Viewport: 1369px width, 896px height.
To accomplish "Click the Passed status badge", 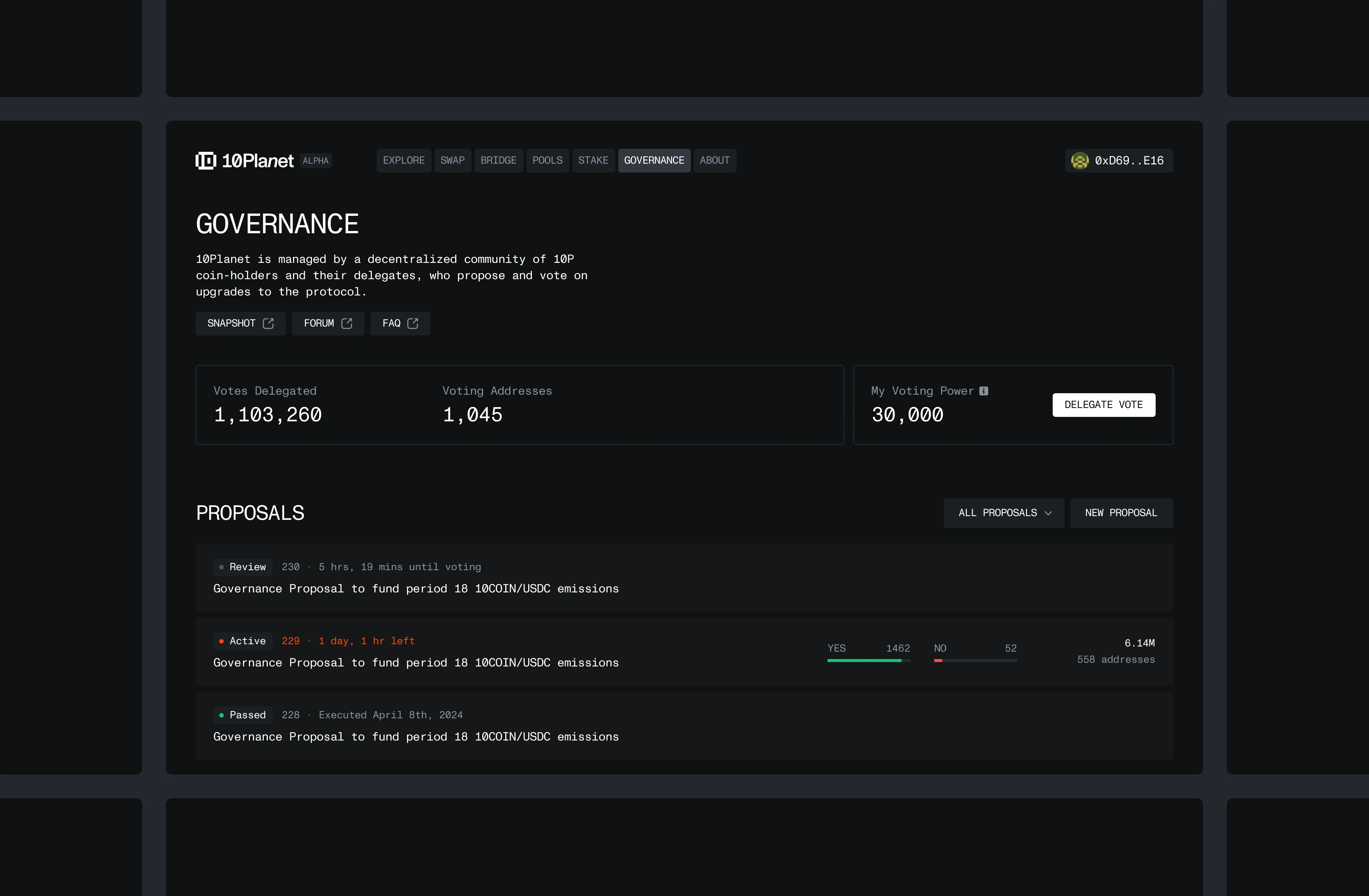I will (x=243, y=715).
